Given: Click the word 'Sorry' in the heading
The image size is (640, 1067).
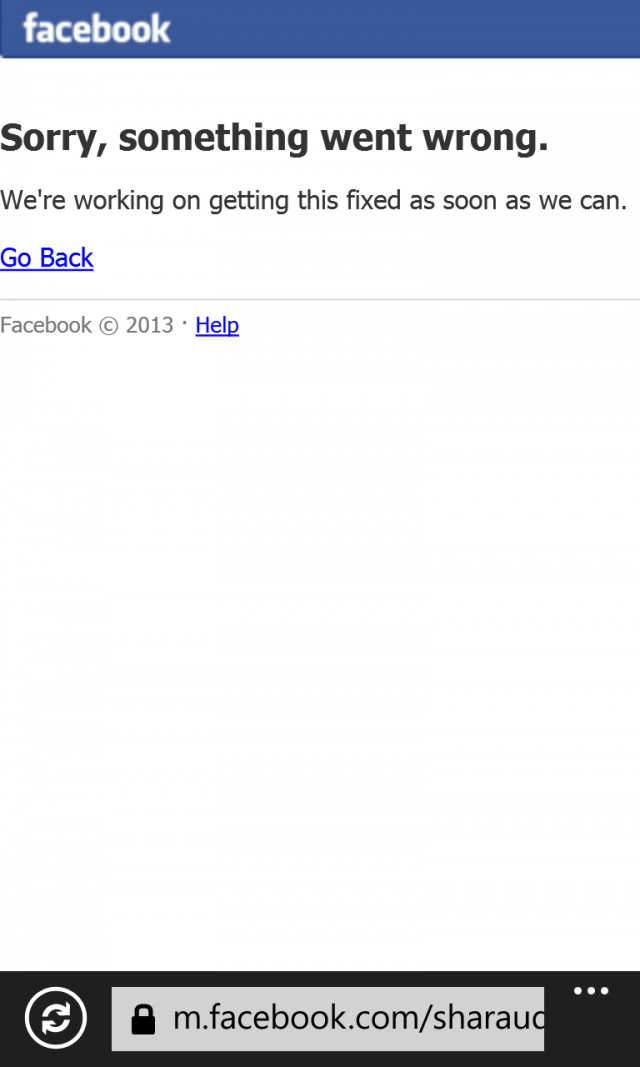Looking at the screenshot, I should (x=50, y=139).
